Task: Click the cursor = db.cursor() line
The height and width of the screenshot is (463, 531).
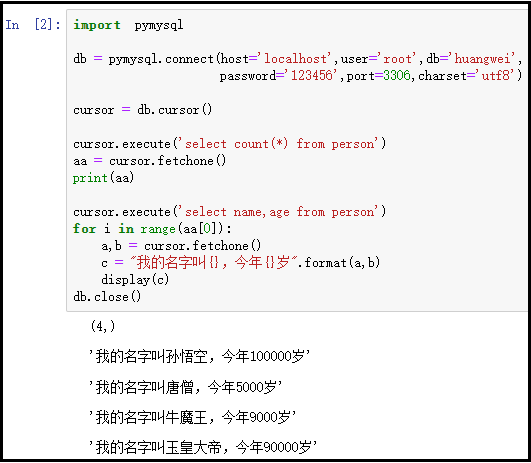Action: pyautogui.click(x=143, y=110)
